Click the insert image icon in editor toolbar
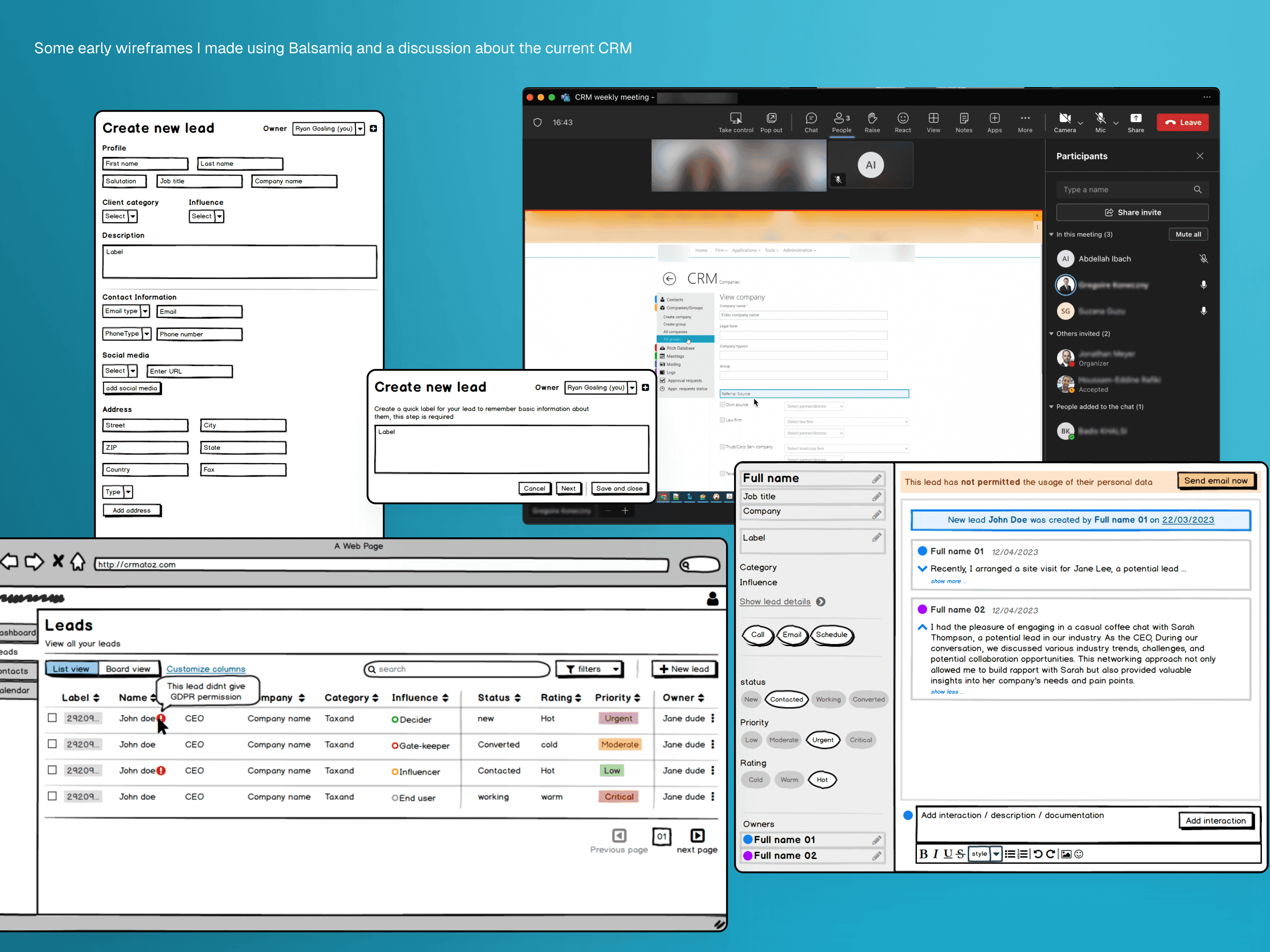 (x=1066, y=854)
